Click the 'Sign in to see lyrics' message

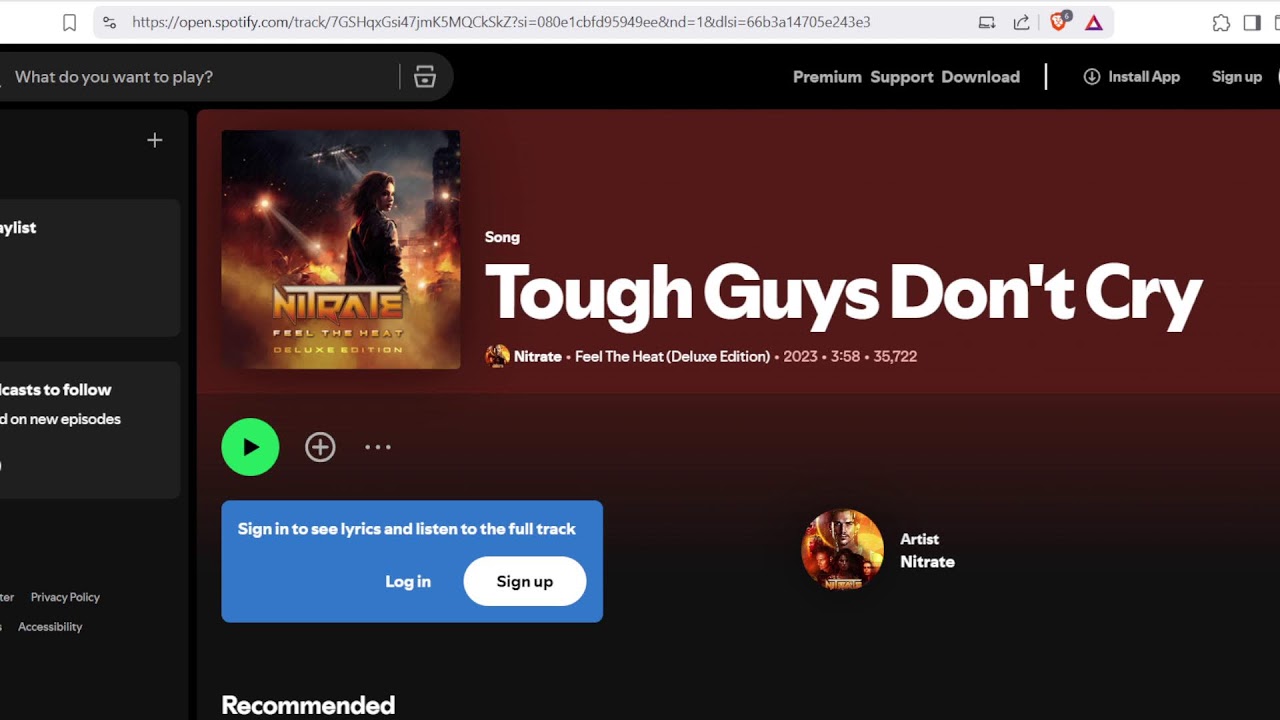407,529
